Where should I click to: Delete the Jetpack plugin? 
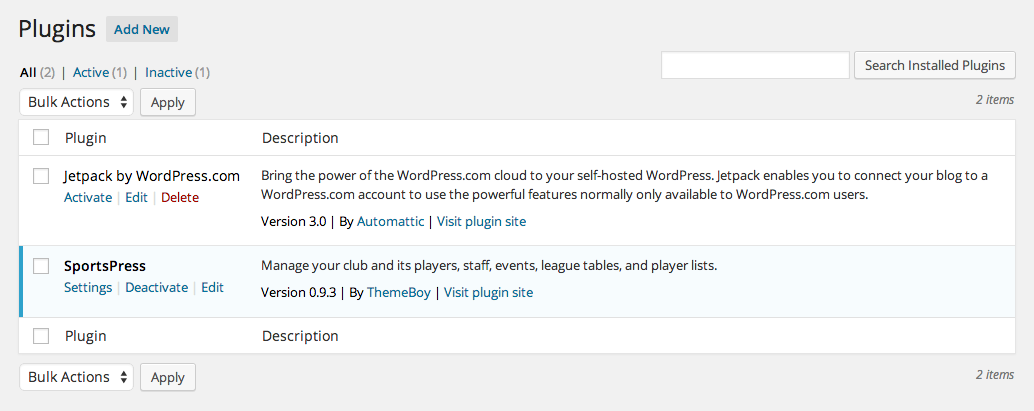click(x=180, y=198)
